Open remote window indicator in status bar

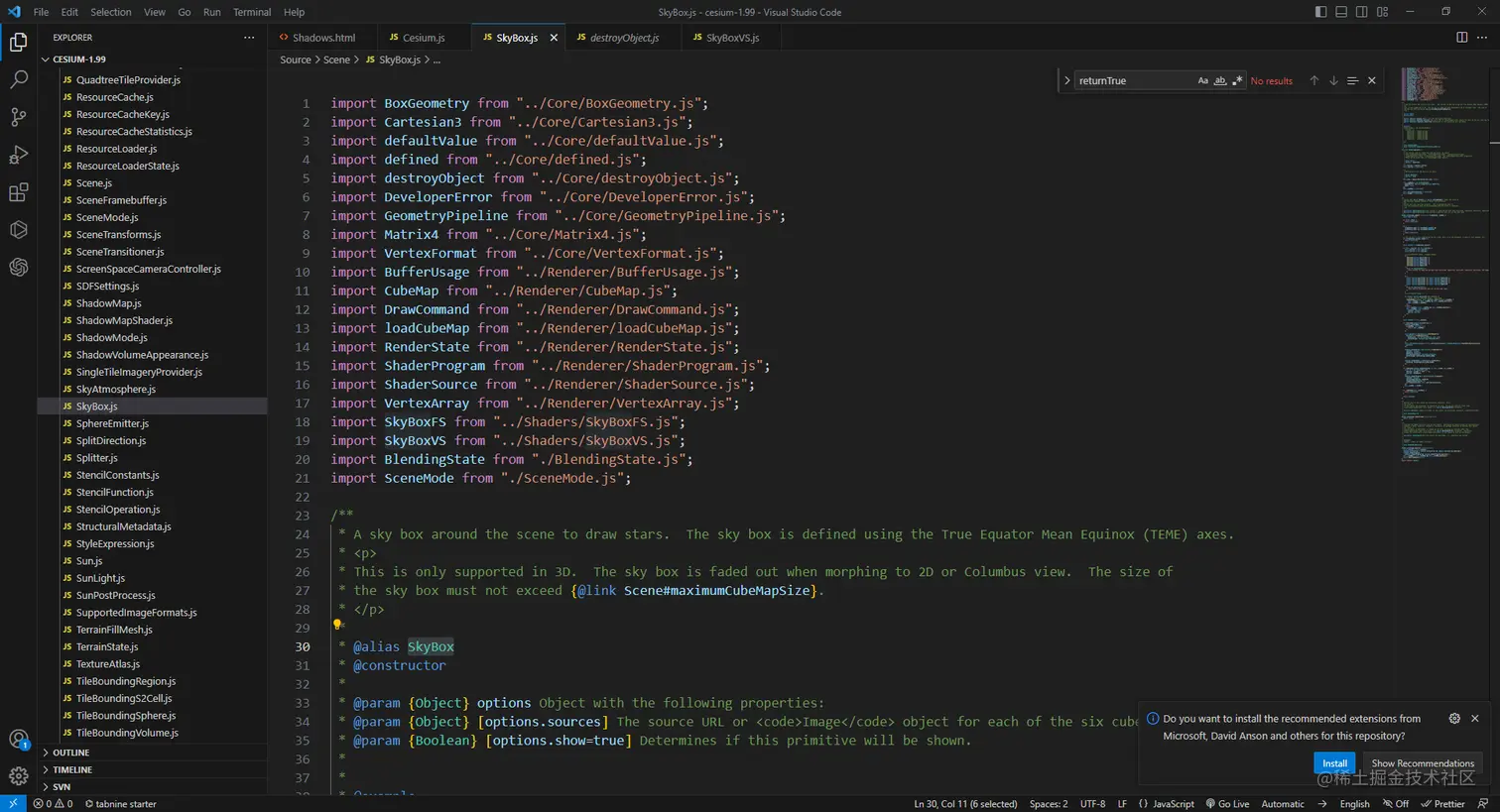(x=12, y=804)
